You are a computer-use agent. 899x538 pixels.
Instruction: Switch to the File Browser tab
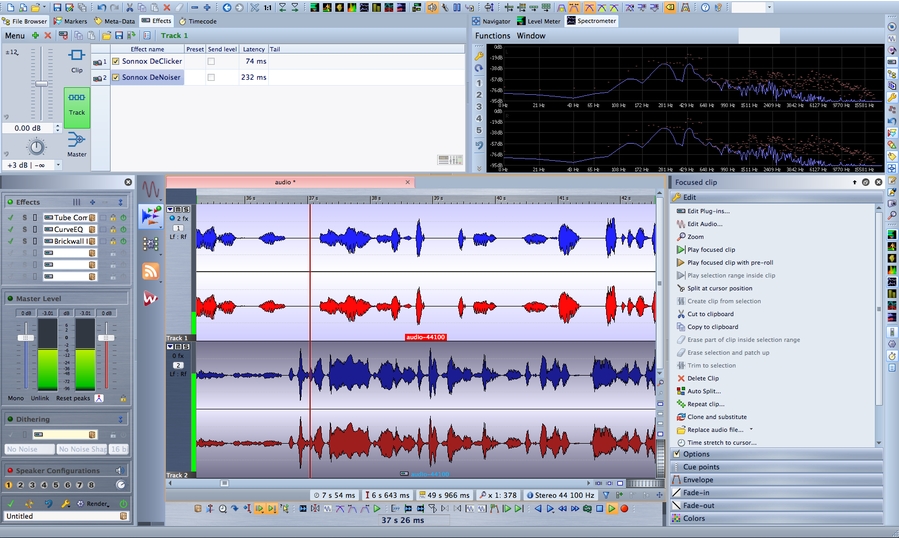click(25, 21)
